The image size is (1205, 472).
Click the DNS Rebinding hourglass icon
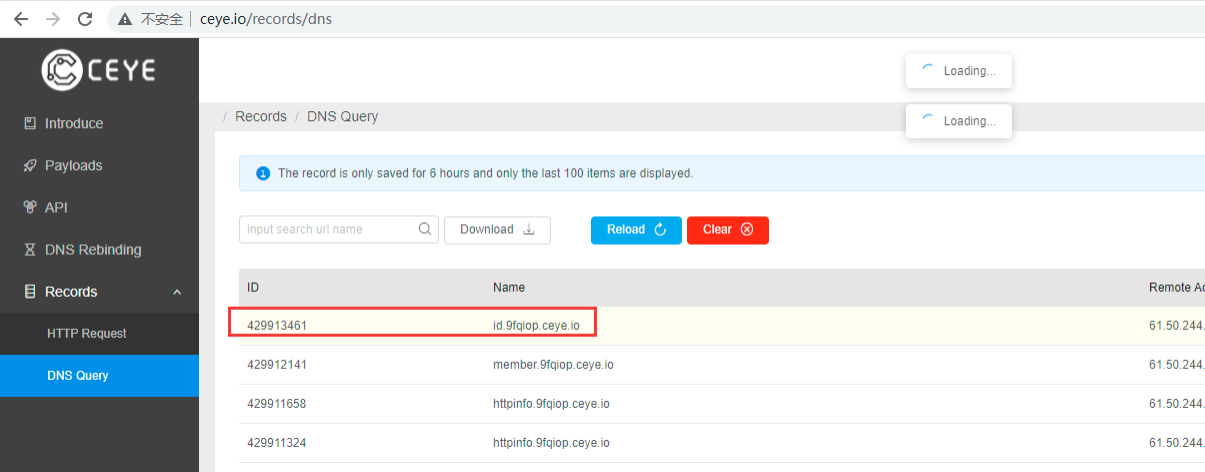point(30,250)
